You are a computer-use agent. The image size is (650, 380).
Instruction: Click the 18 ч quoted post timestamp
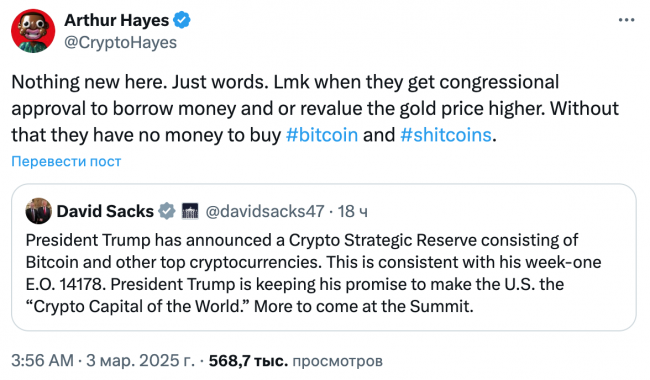pos(352,212)
